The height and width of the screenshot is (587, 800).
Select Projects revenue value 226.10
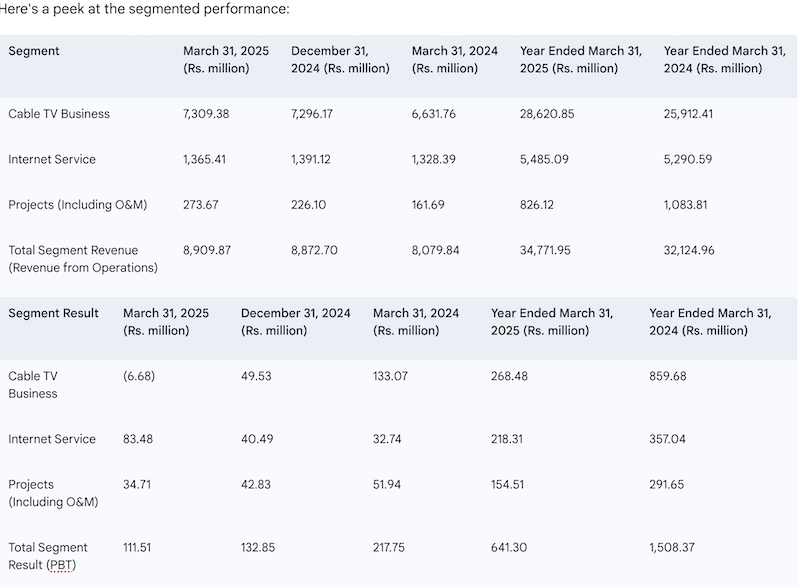pos(308,205)
